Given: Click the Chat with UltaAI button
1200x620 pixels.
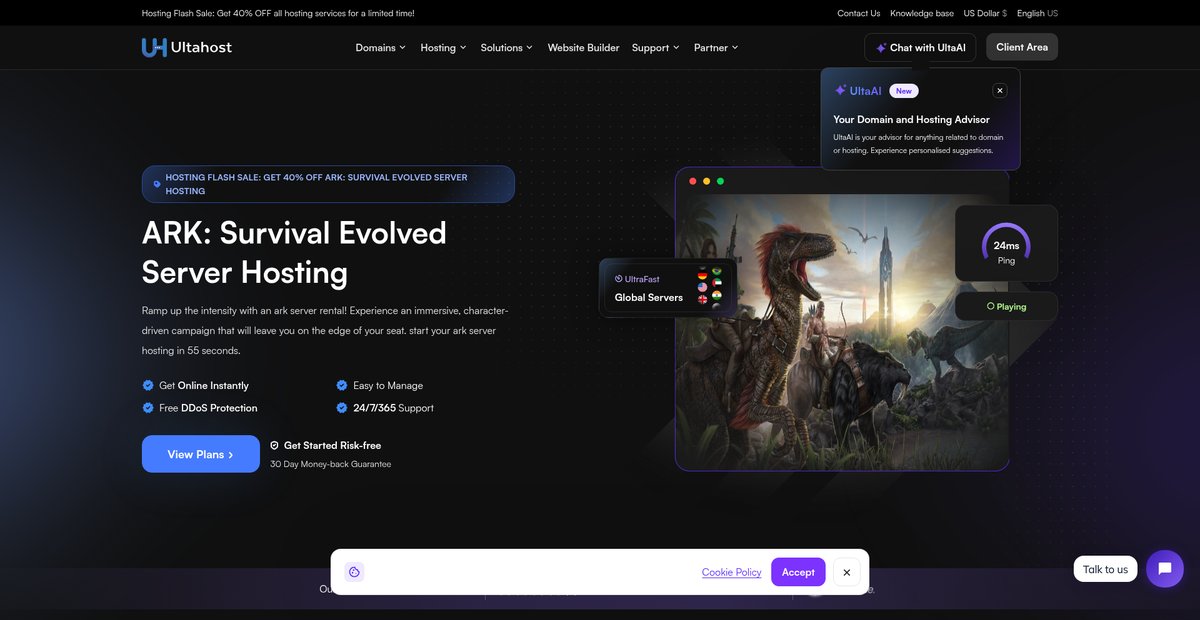Looking at the screenshot, I should [920, 47].
